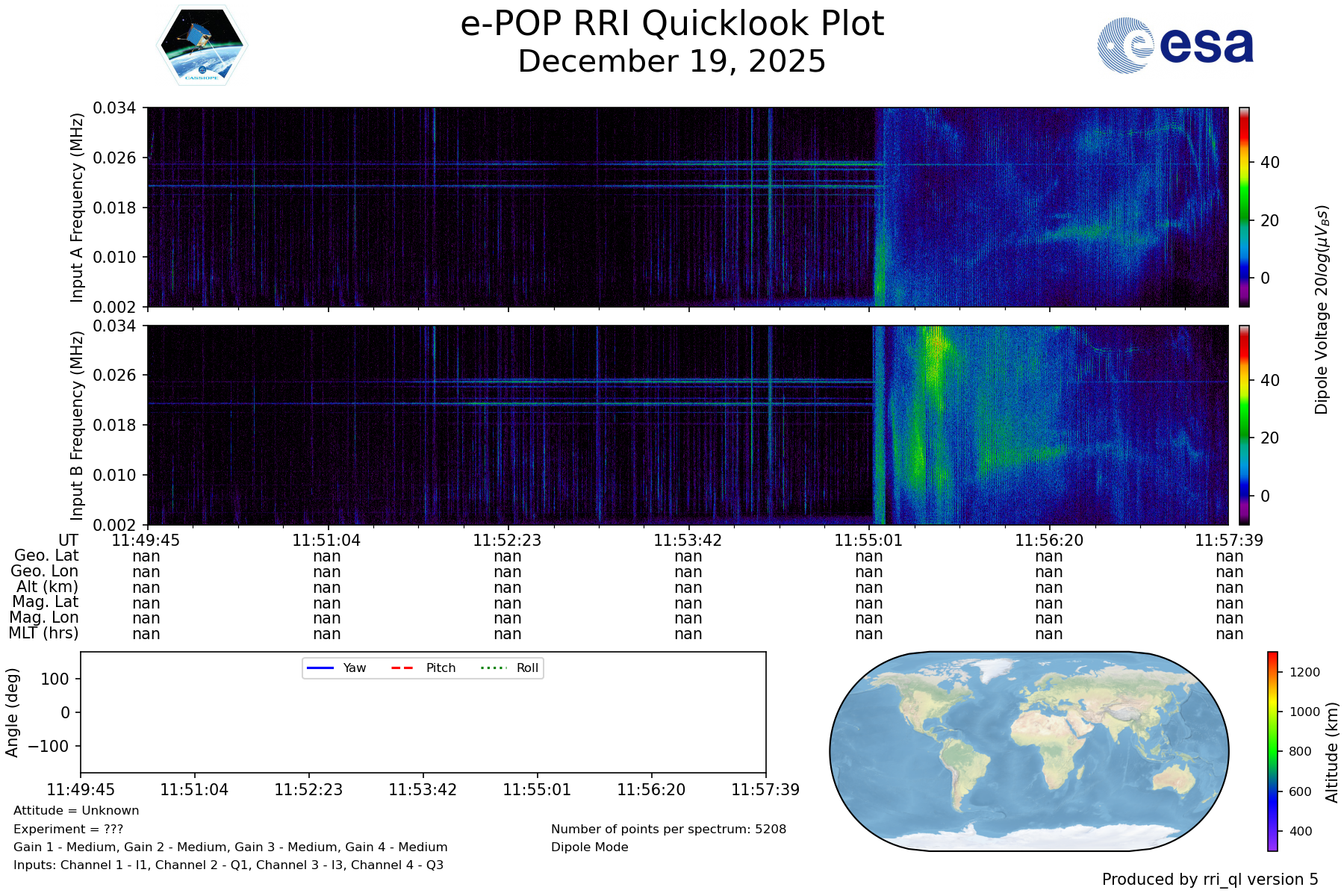
Task: Click the Input B dipole voltage colorbar
Action: coord(1244,425)
